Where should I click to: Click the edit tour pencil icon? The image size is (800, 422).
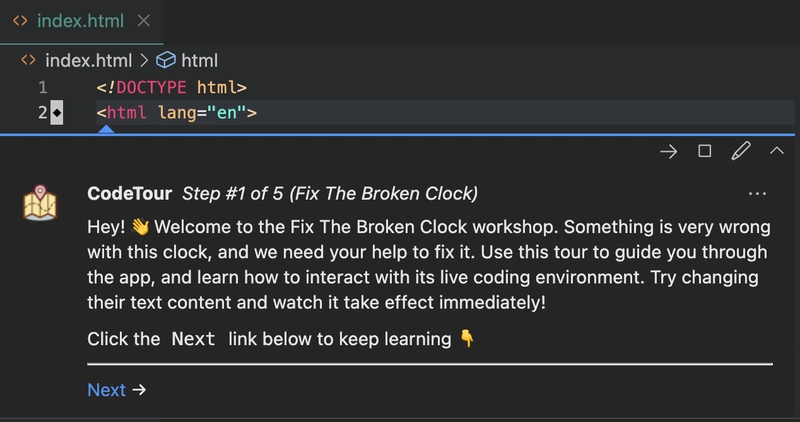coord(741,151)
